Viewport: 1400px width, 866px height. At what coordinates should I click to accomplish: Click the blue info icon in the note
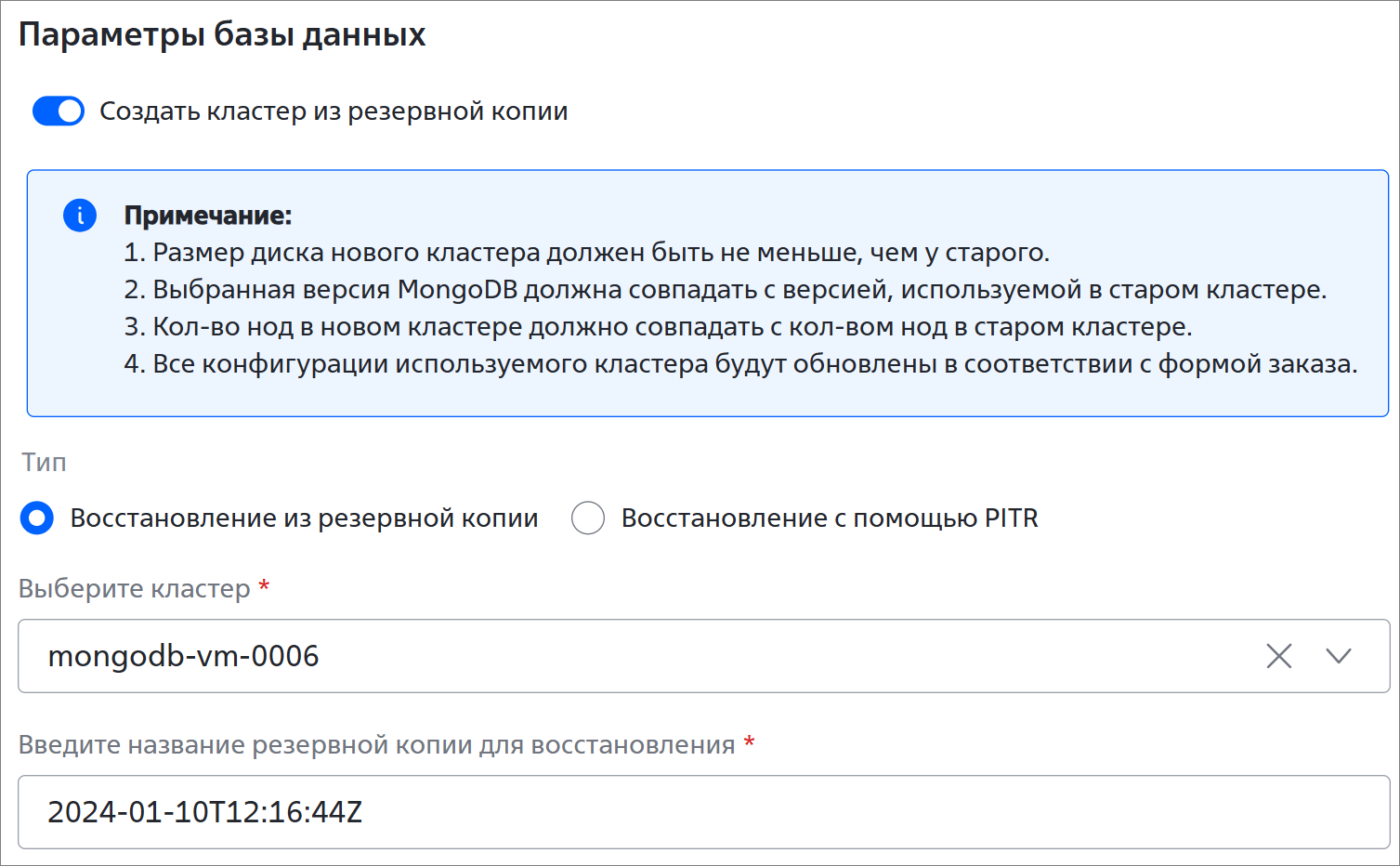coord(80,216)
